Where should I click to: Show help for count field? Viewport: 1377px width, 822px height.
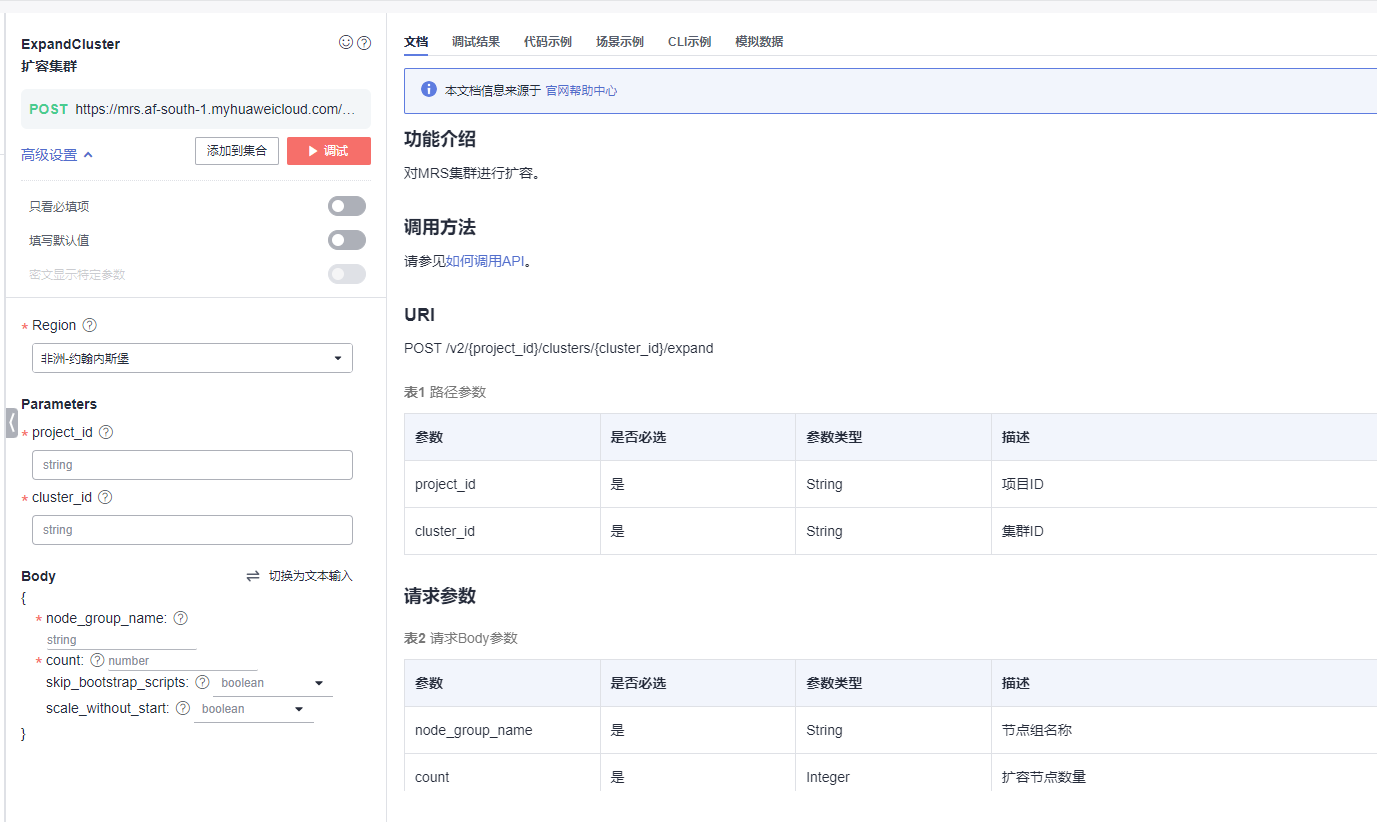coord(97,660)
